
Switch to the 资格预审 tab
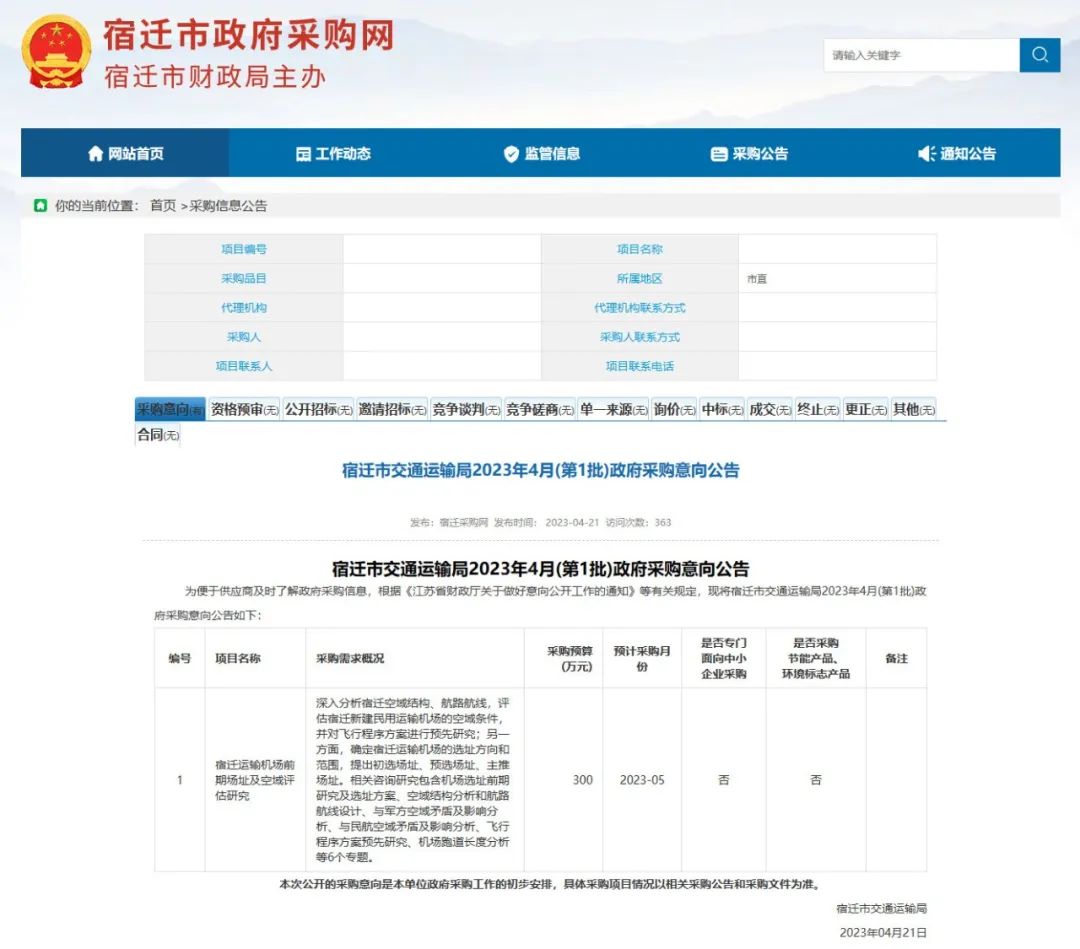point(244,410)
